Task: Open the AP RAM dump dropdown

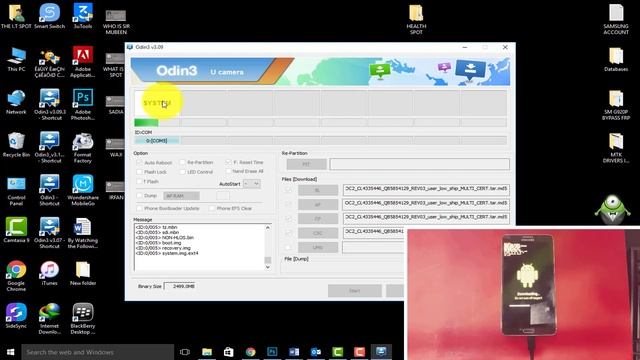Action: point(181,196)
